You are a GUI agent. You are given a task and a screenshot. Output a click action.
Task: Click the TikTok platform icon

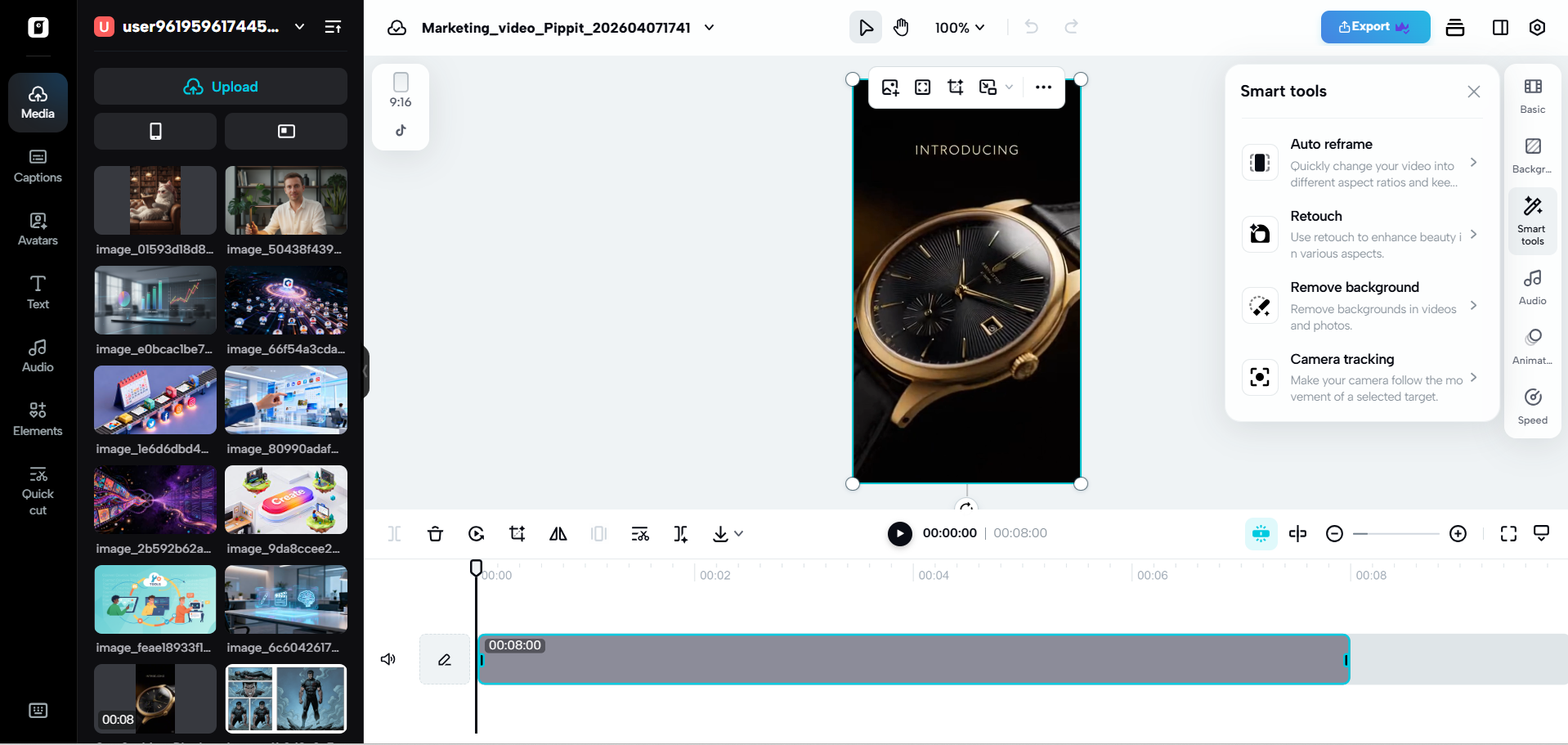click(401, 130)
